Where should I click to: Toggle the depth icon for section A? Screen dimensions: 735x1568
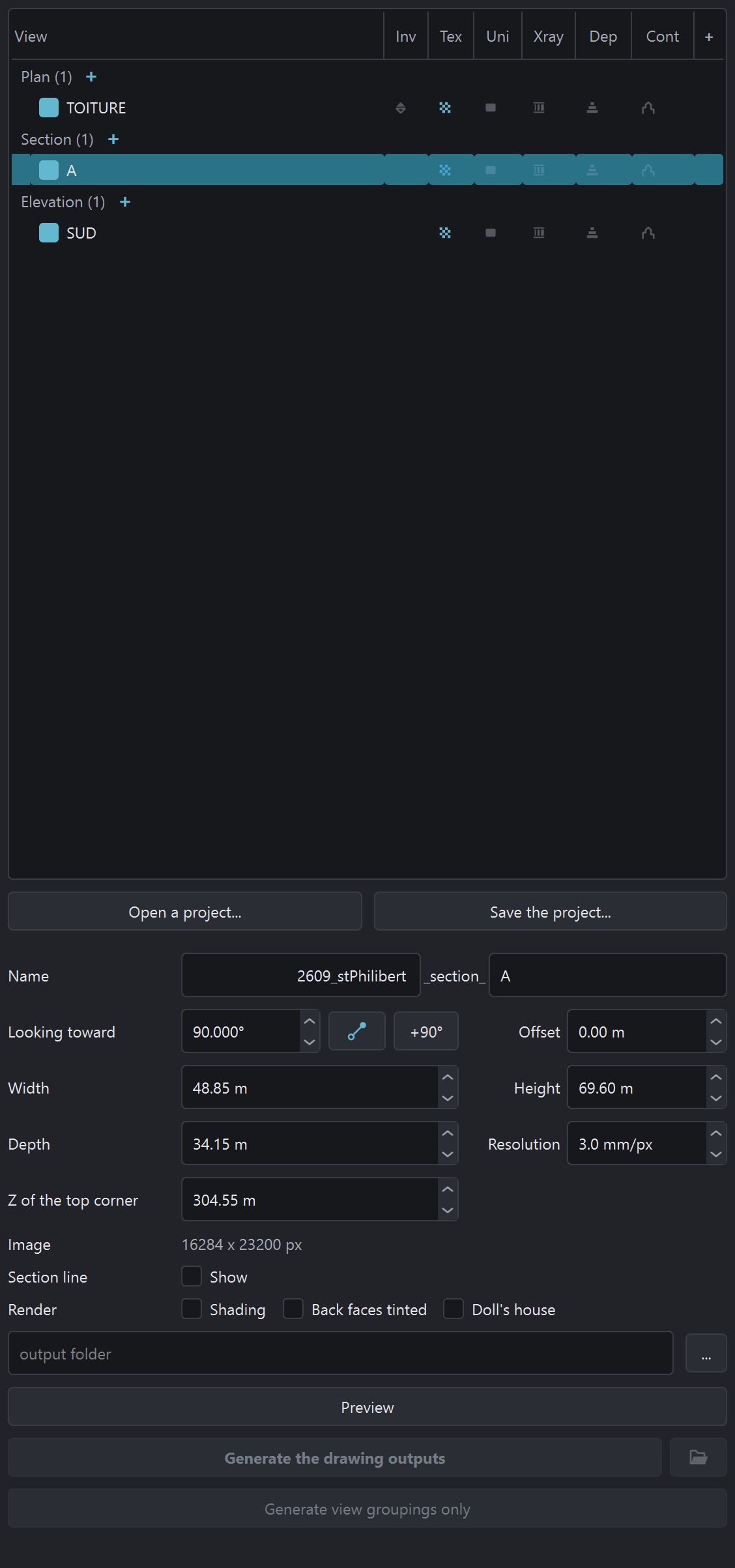pyautogui.click(x=592, y=171)
